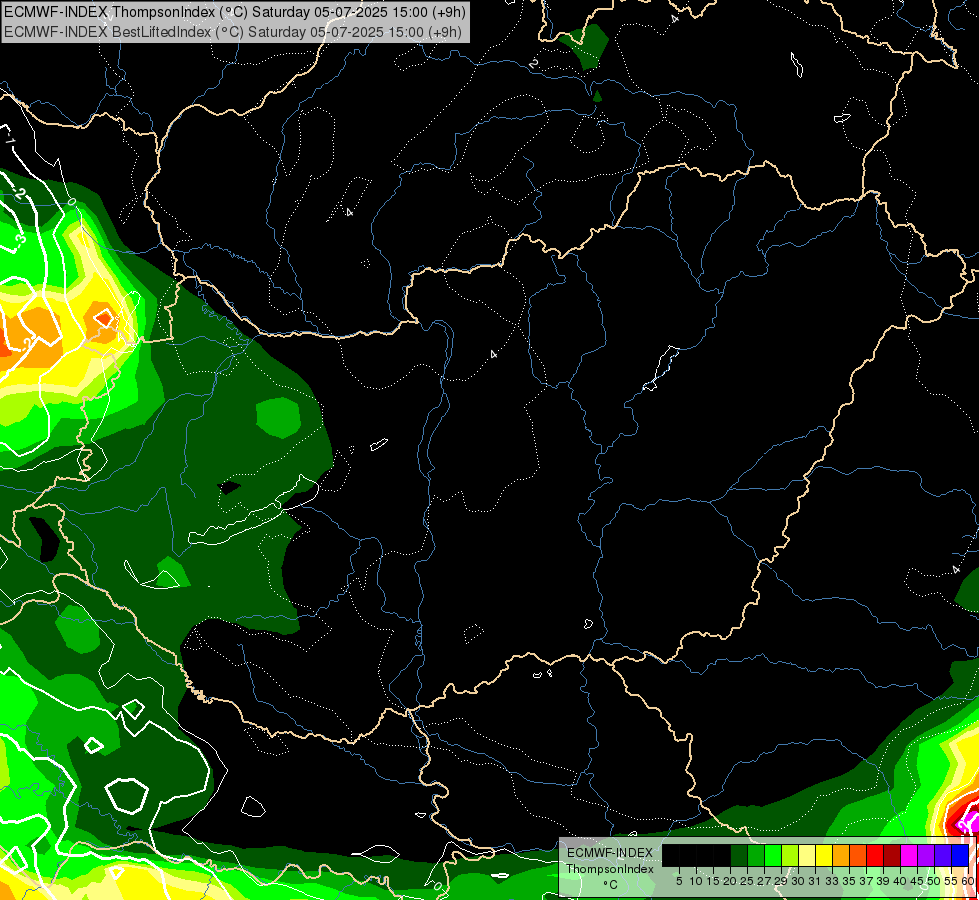
Task: Click the legend scale value 5
Action: coord(679,881)
